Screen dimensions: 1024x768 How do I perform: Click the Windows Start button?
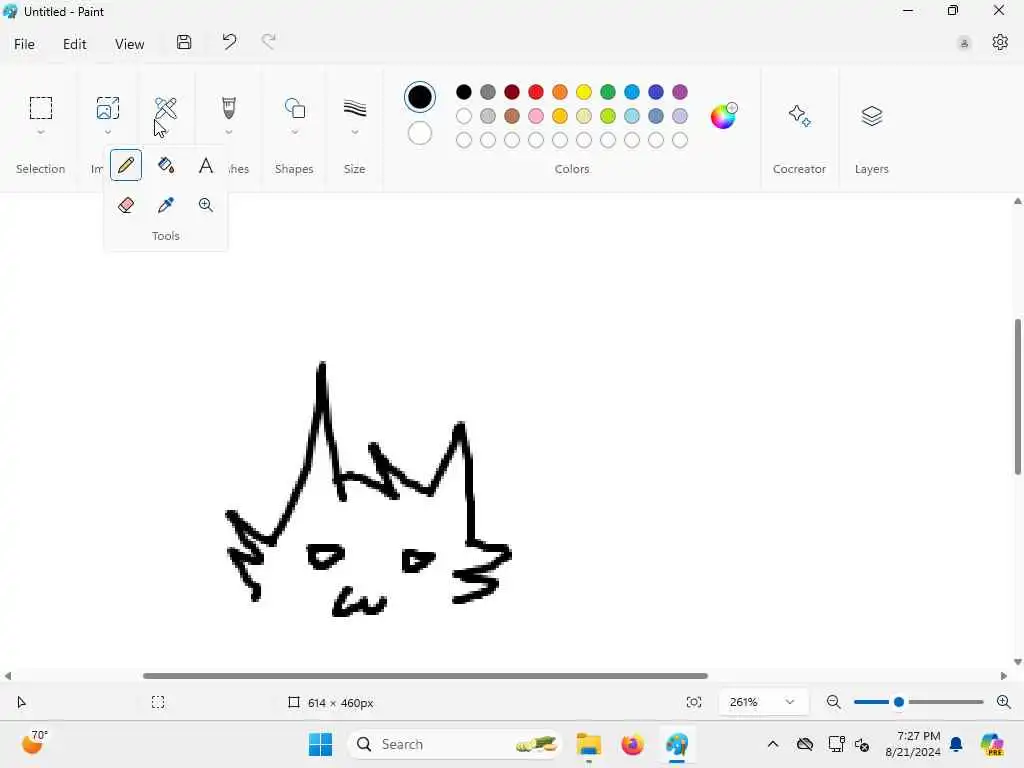pos(320,744)
